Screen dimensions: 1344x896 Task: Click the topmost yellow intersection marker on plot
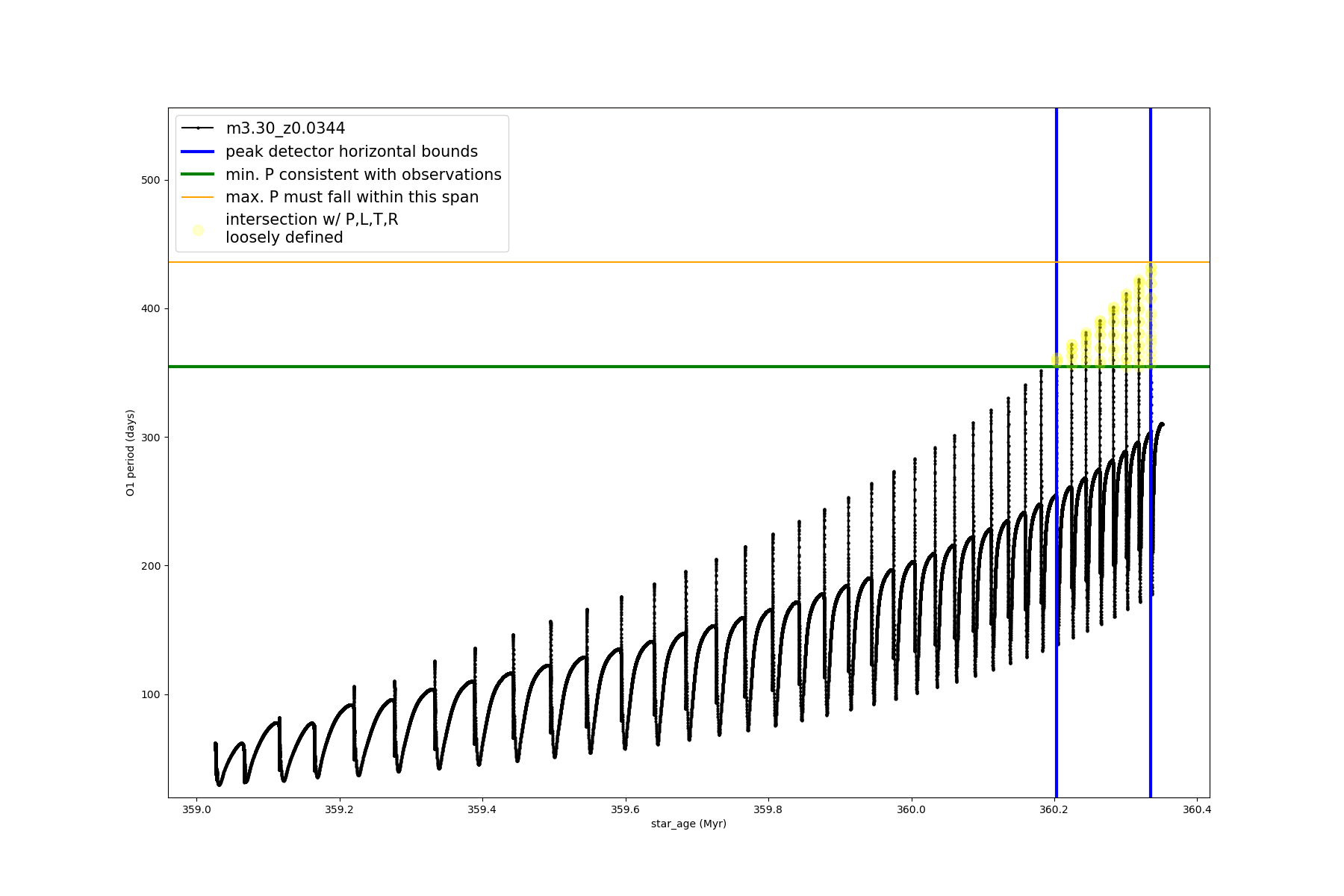1151,270
